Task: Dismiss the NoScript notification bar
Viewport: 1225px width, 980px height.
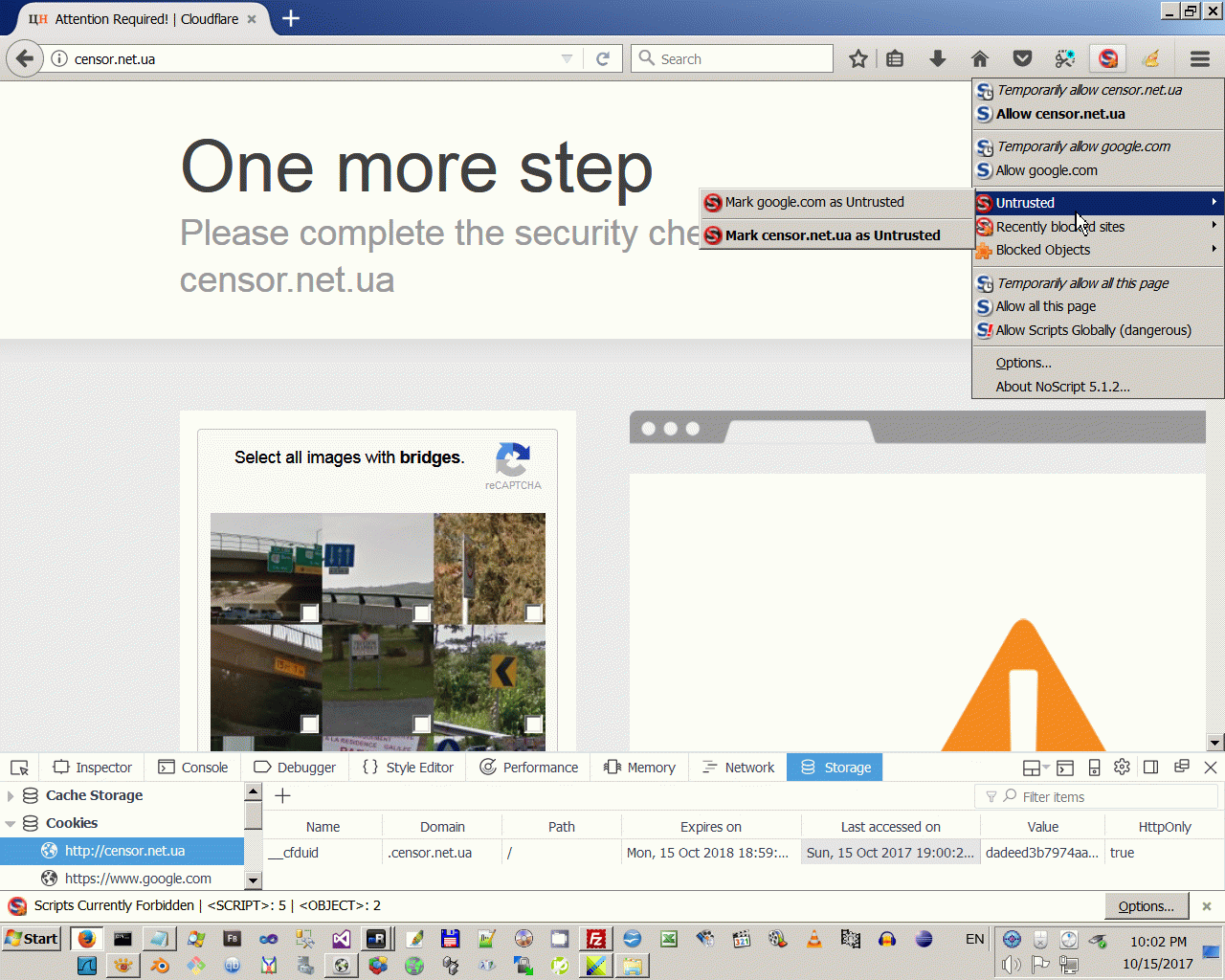Action: (x=1207, y=906)
